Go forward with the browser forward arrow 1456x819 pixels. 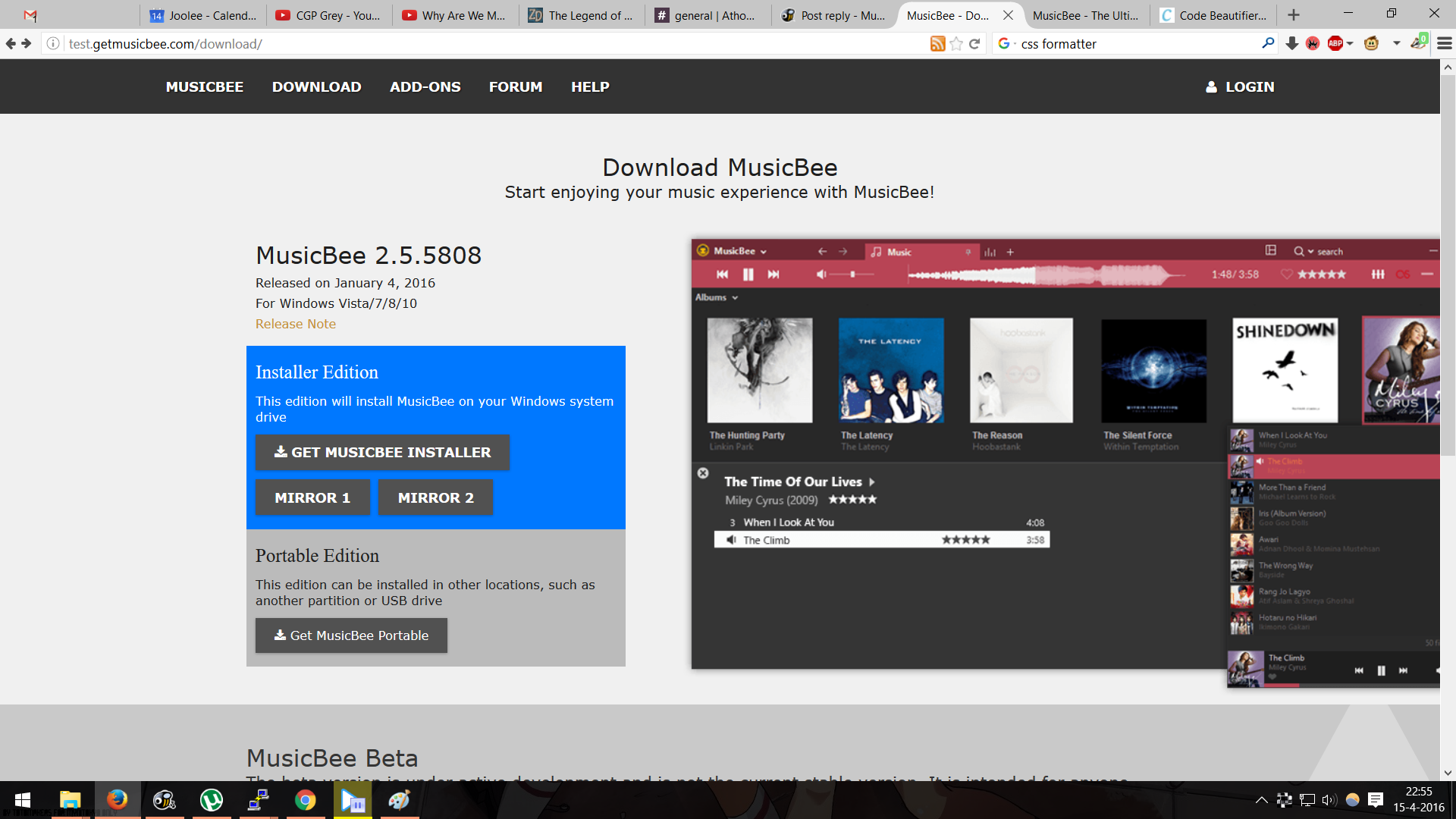(x=27, y=44)
